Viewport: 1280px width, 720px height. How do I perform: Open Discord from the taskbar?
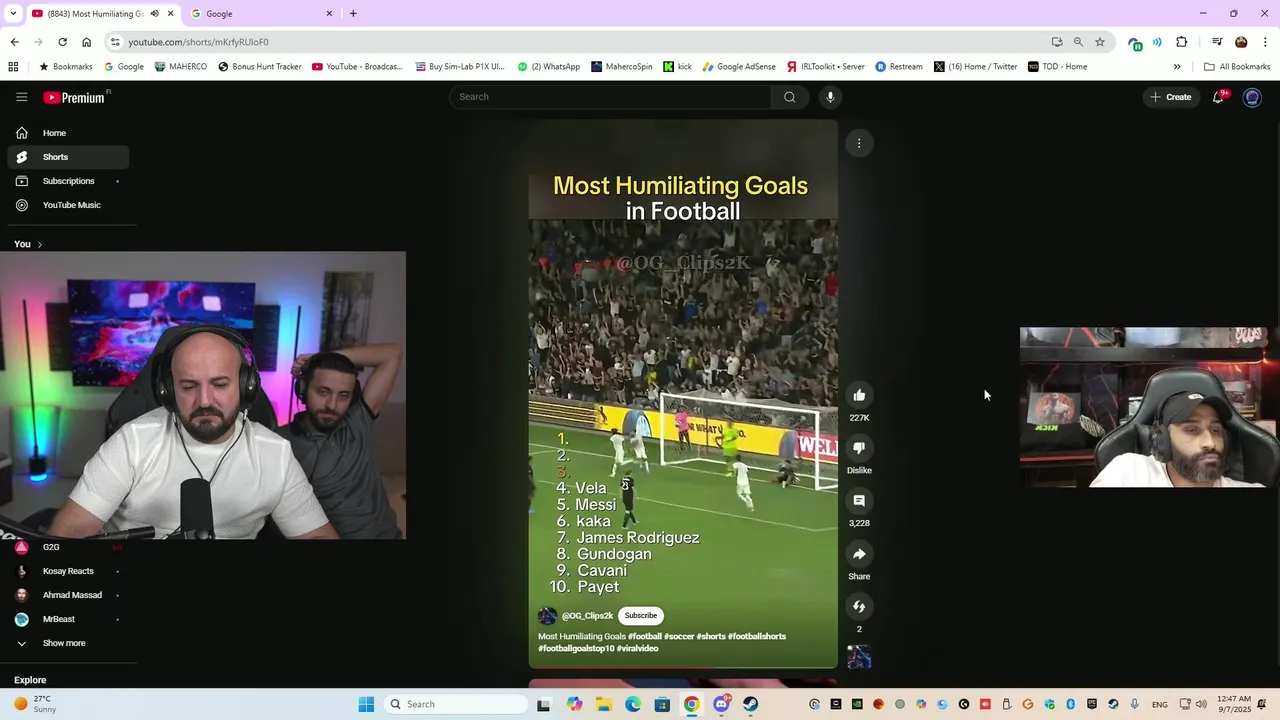point(721,704)
